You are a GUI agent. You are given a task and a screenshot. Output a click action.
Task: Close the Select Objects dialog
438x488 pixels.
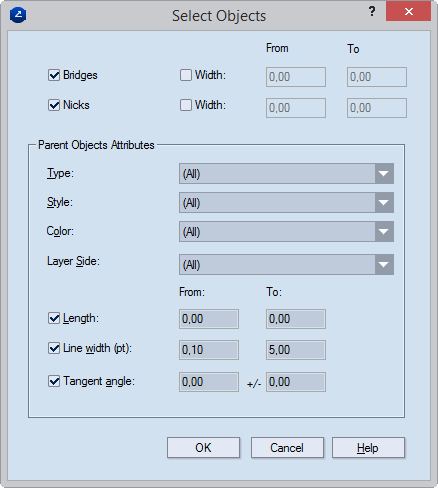pos(408,11)
